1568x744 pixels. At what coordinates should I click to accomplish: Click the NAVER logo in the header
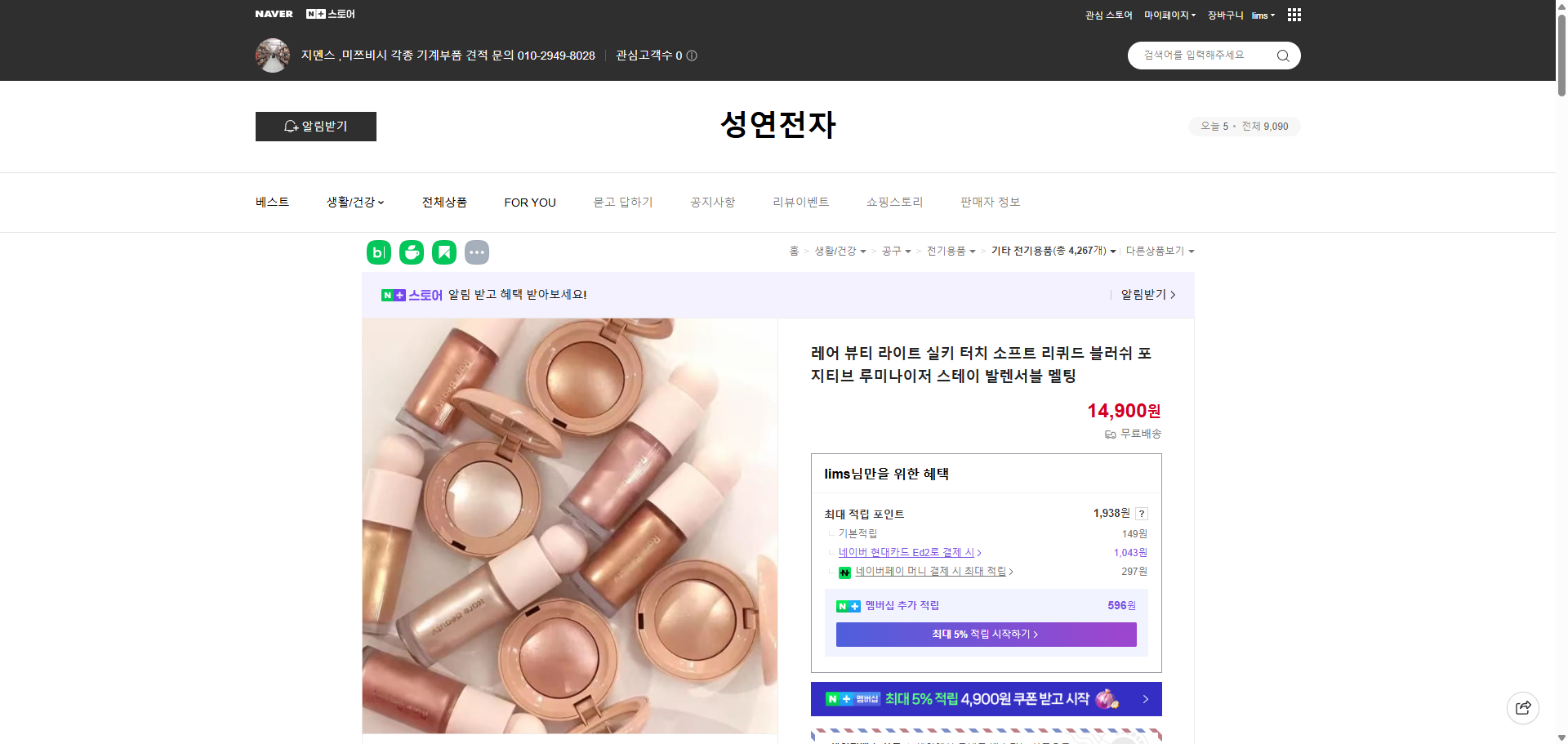(x=274, y=13)
